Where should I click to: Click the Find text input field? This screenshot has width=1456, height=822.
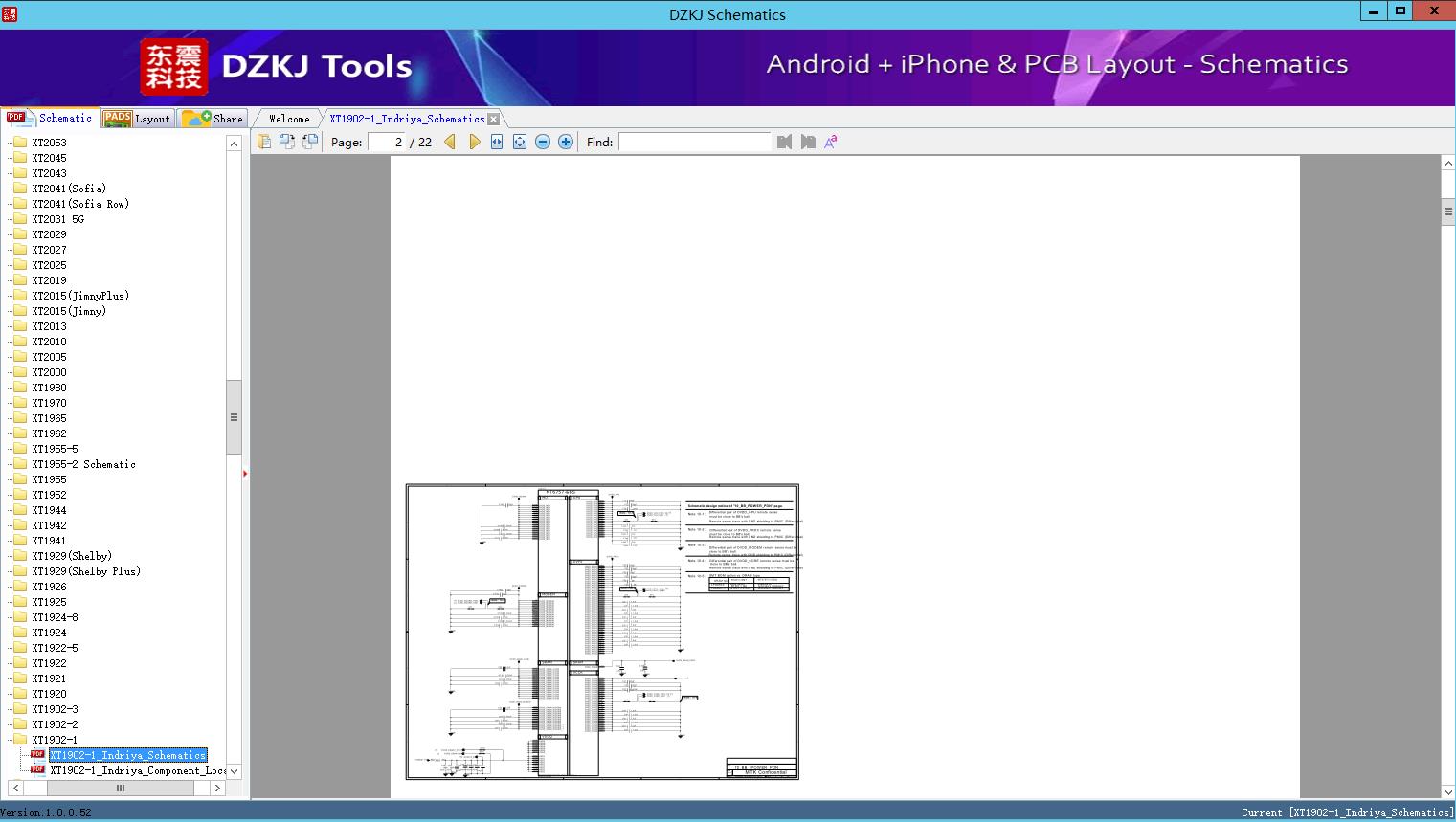[x=694, y=142]
